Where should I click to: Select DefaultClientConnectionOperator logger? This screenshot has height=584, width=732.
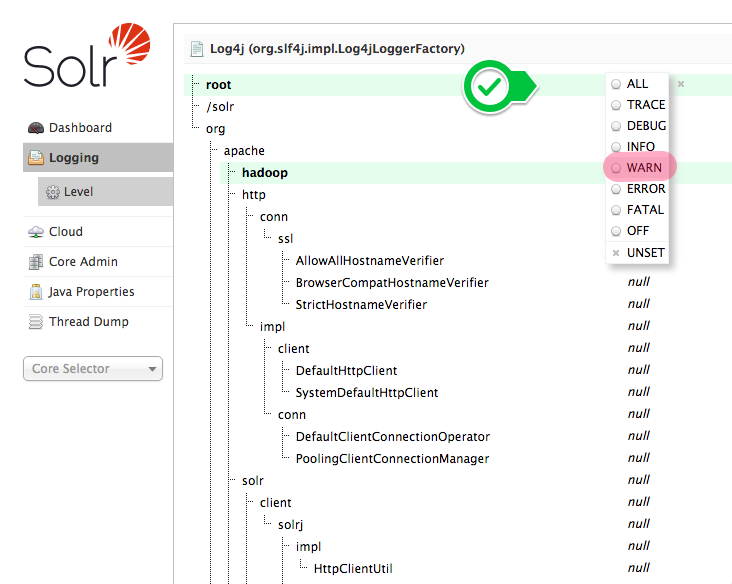[x=393, y=436]
